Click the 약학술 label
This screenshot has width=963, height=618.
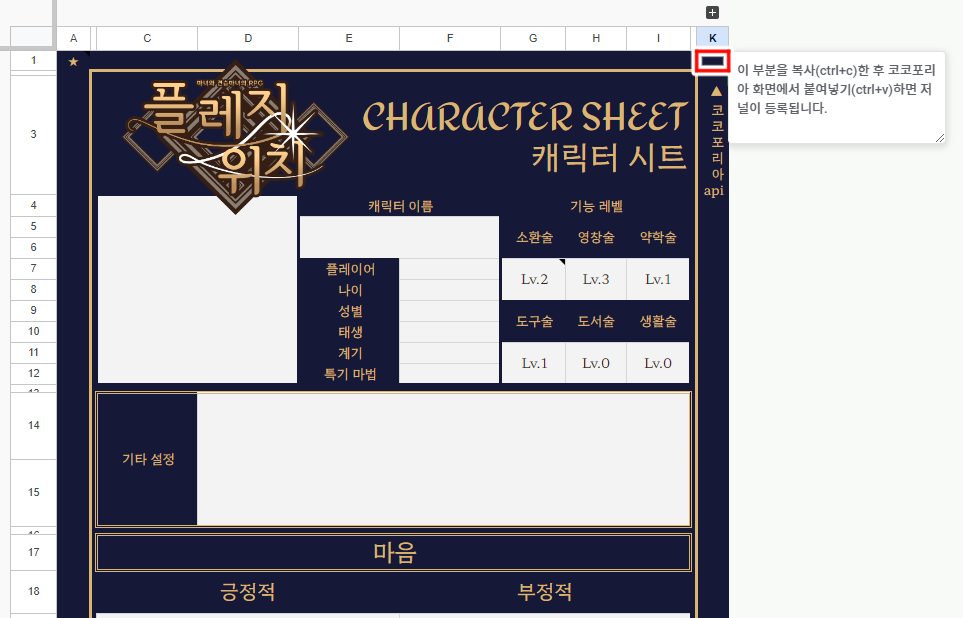click(658, 237)
